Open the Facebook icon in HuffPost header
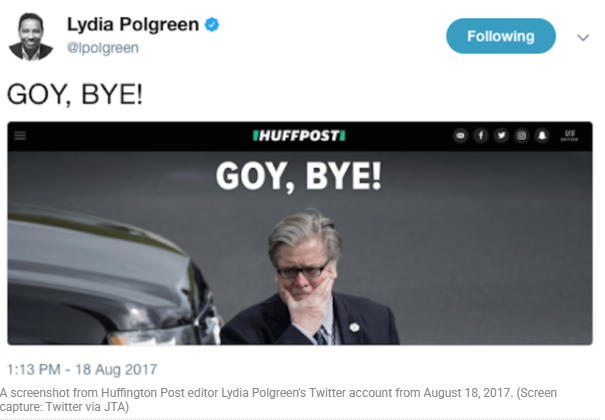The height and width of the screenshot is (420, 605). 481,135
